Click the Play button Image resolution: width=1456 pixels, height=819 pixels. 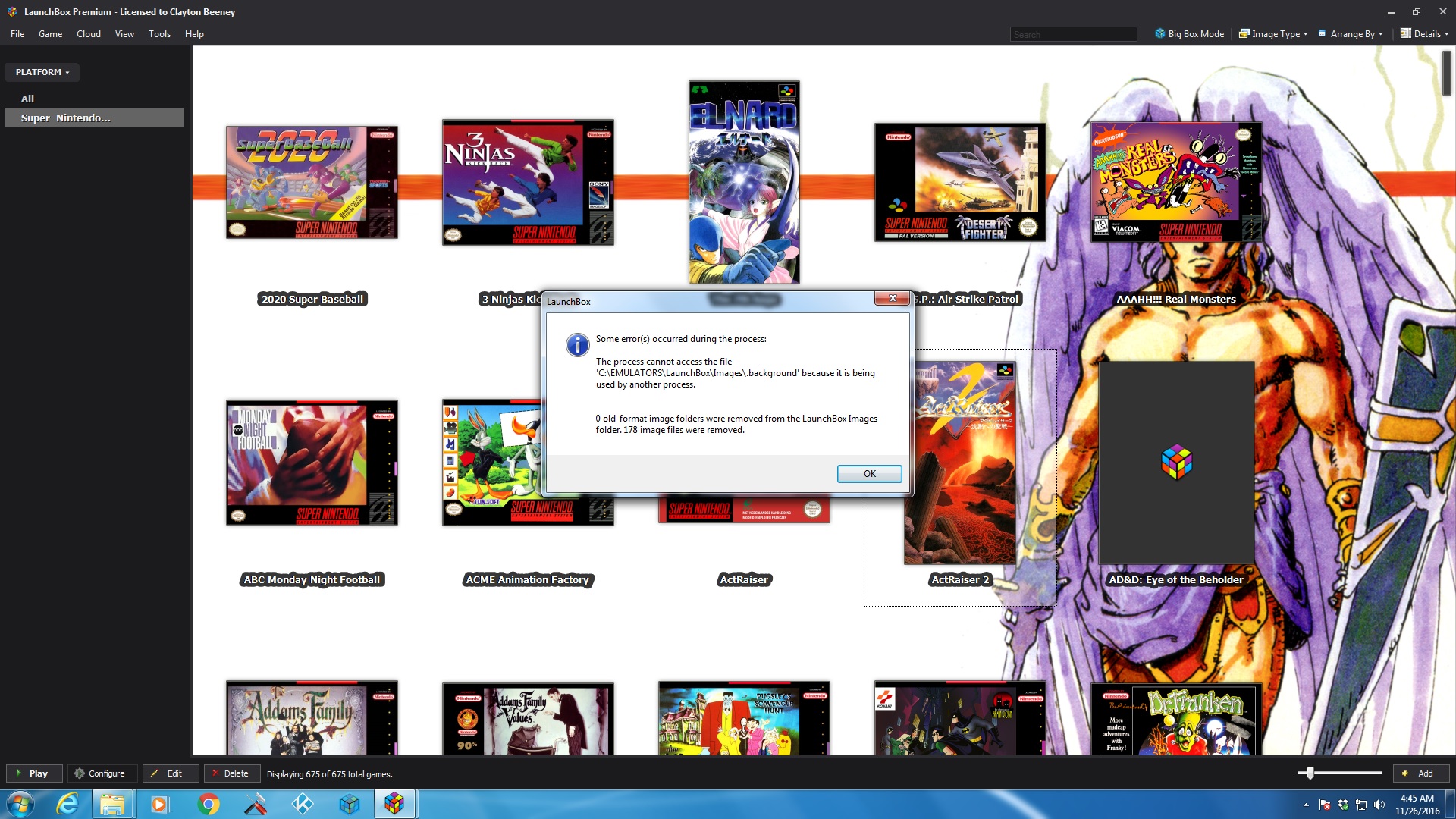34,773
